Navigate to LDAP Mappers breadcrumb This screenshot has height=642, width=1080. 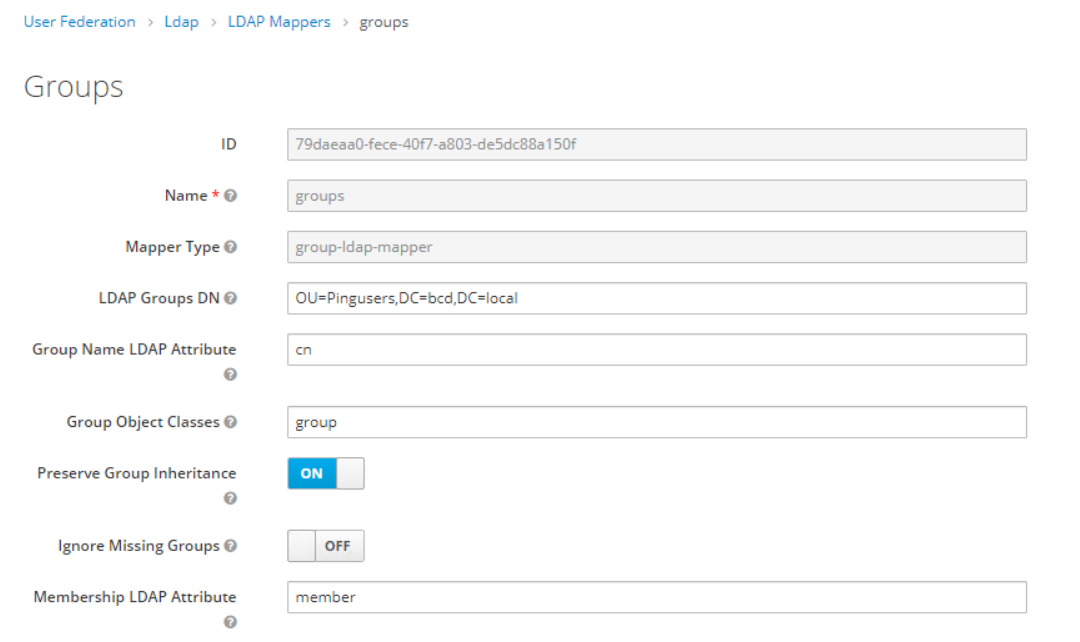[278, 22]
